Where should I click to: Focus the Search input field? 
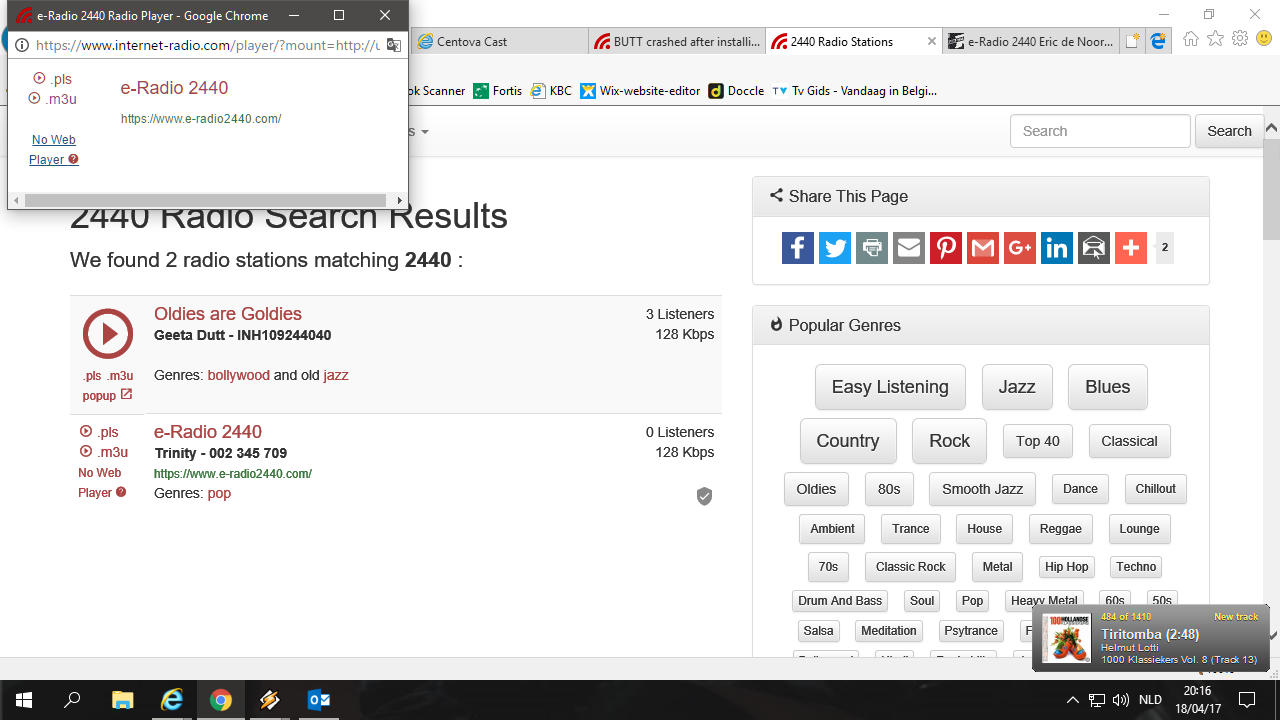tap(1099, 131)
